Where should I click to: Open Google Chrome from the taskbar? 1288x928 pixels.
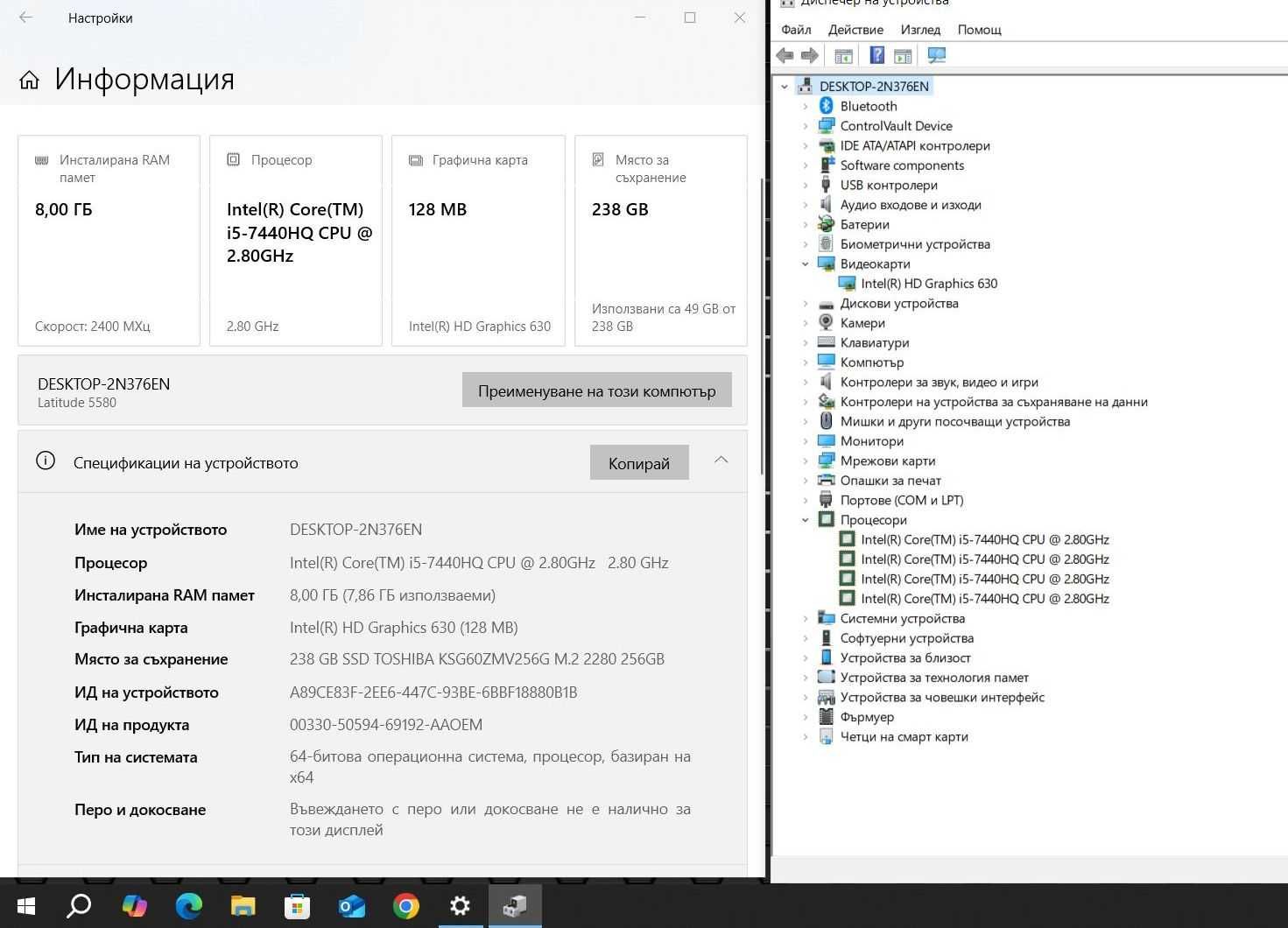pos(405,905)
